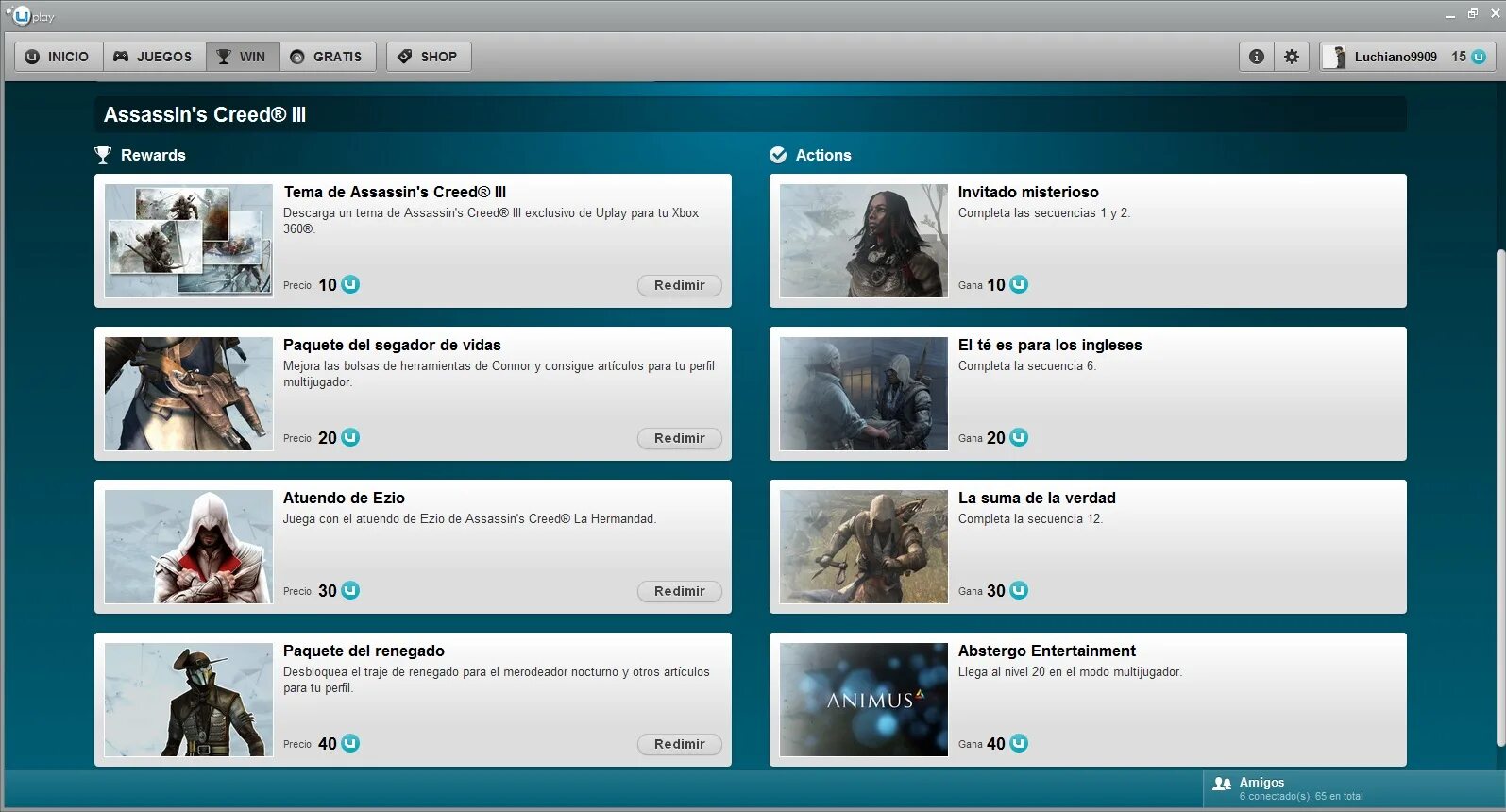Click the Uplay coin beside Precio 20

pyautogui.click(x=350, y=437)
